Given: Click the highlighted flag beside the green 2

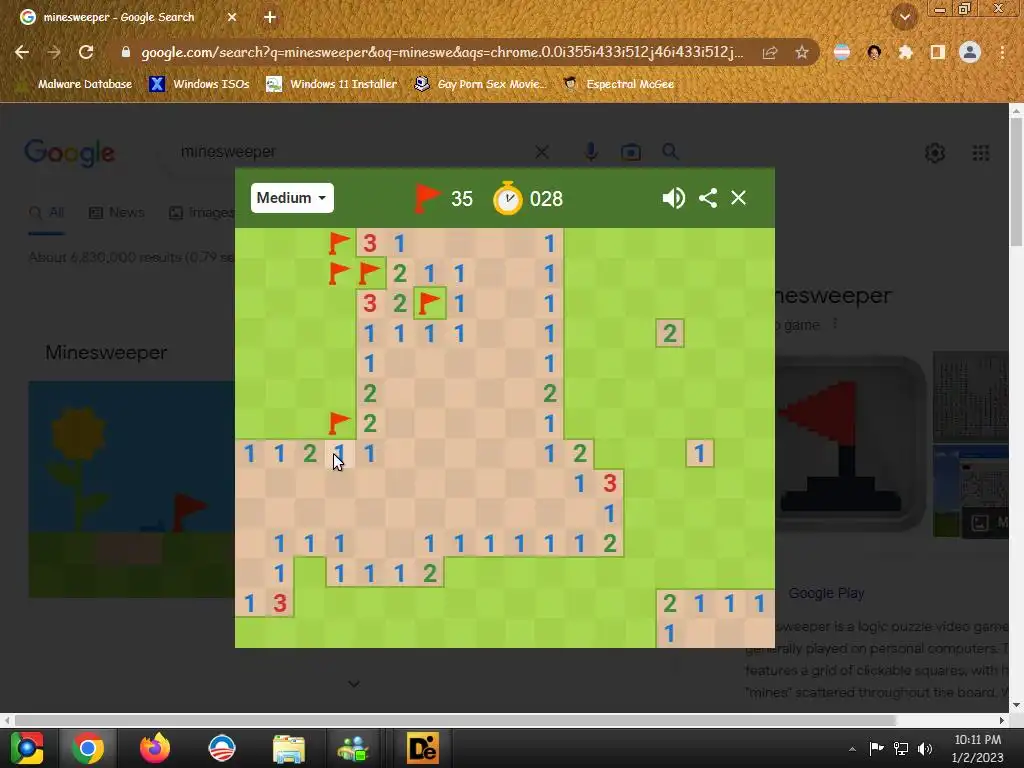Looking at the screenshot, I should click(x=430, y=303).
